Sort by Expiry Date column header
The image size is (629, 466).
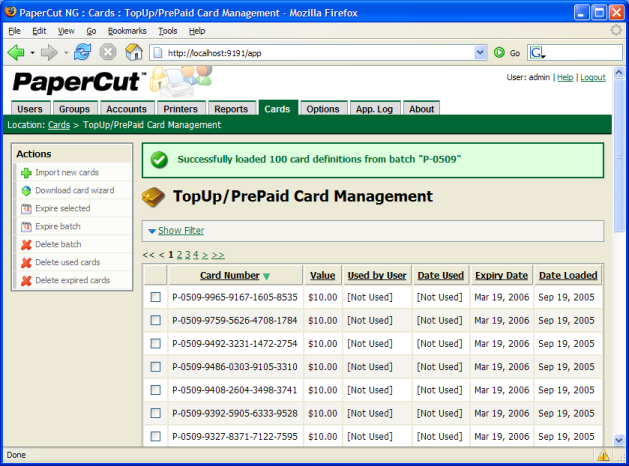501,276
